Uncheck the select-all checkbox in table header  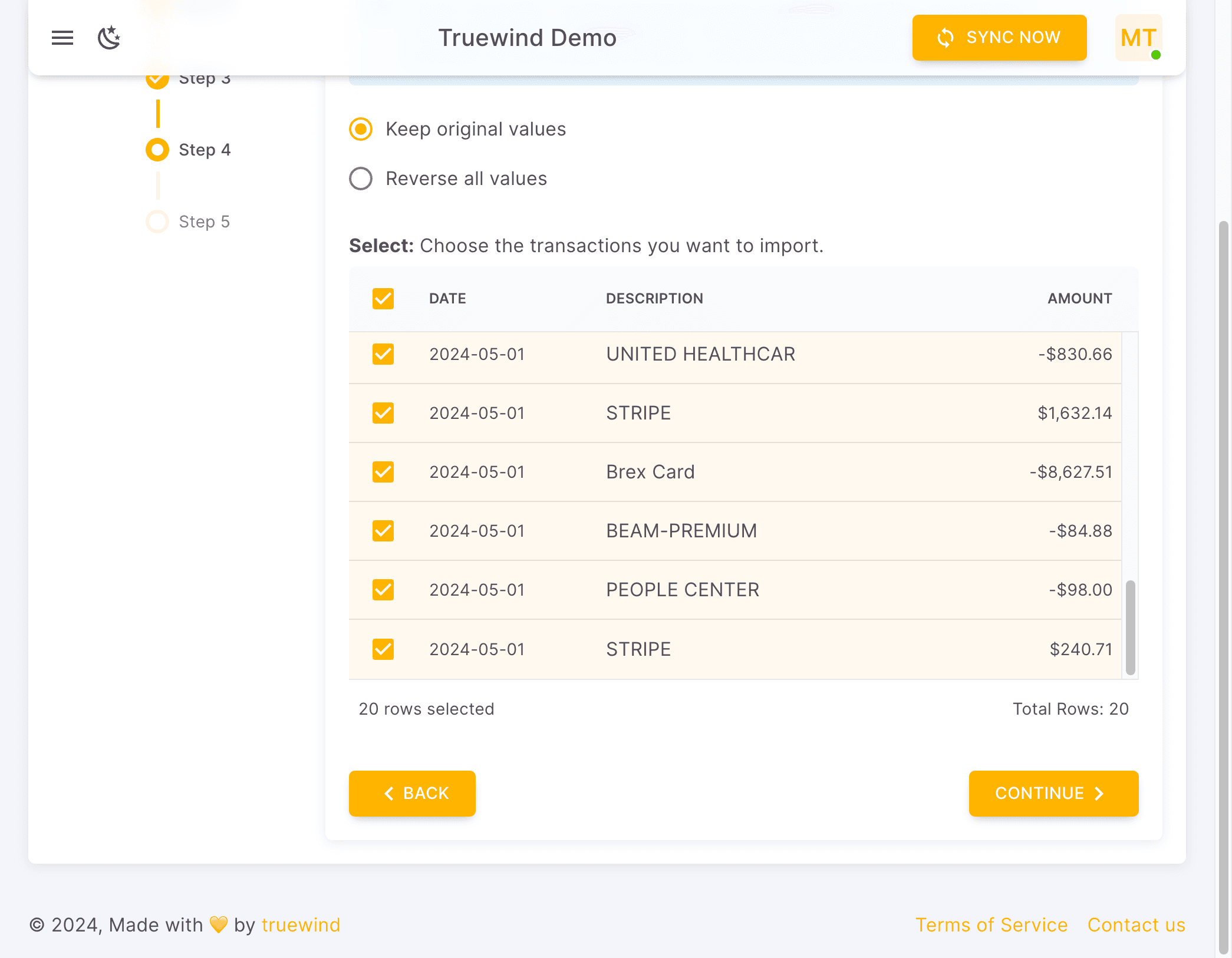pyautogui.click(x=383, y=299)
